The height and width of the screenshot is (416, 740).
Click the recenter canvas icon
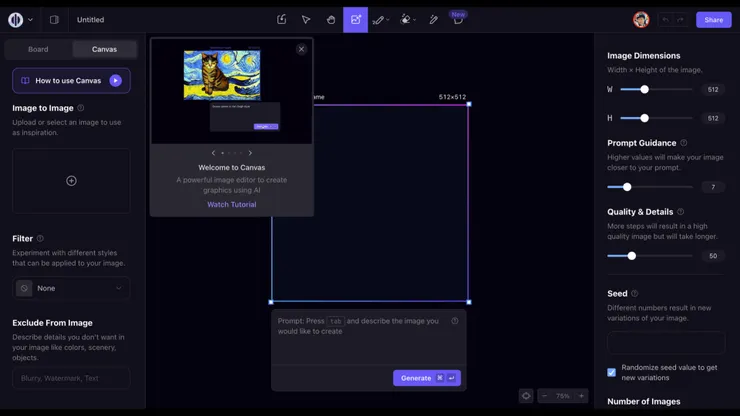526,396
